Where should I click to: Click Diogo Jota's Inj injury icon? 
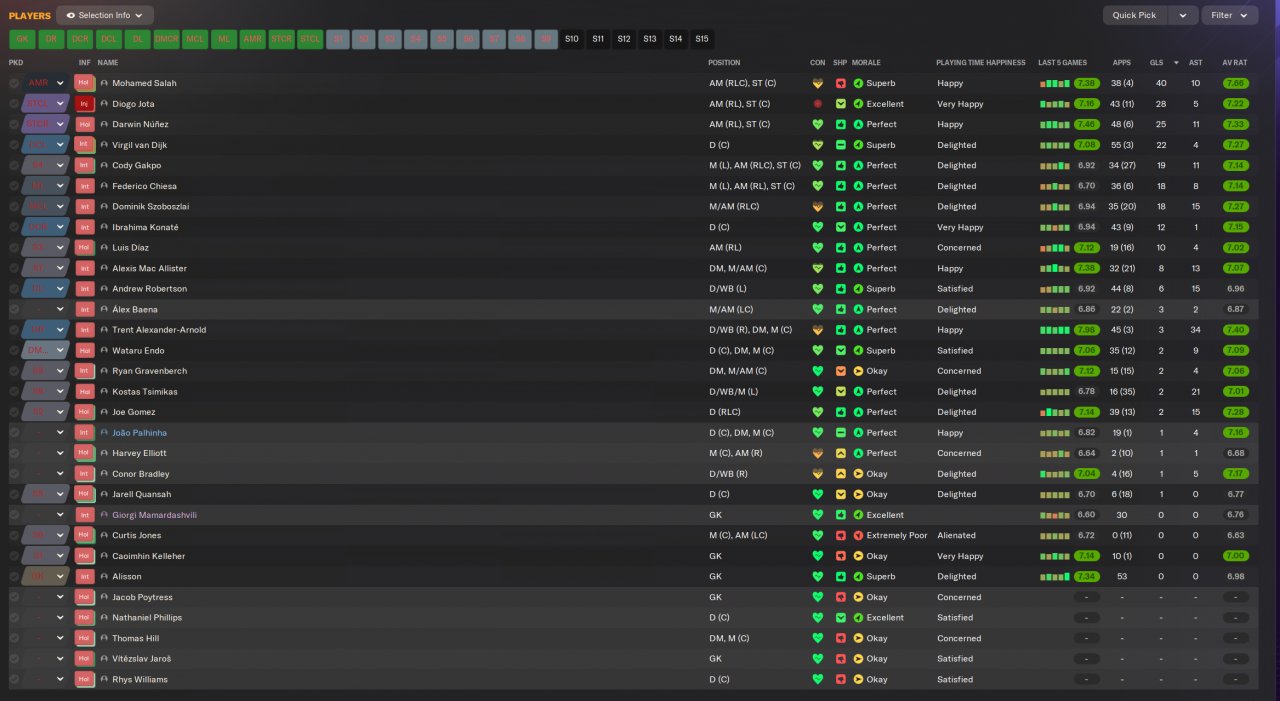point(84,104)
